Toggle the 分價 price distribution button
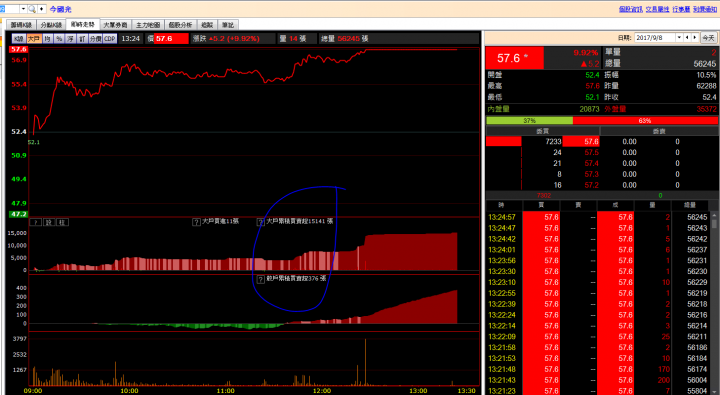This screenshot has width=720, height=395. 96,39
